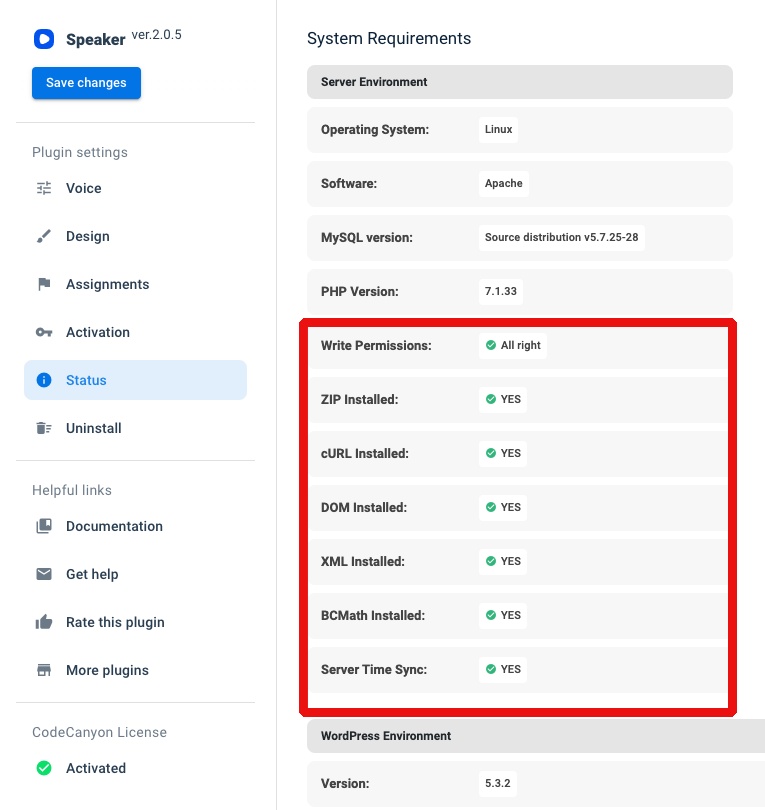Click the PHP Version 7.1.33 value
The width and height of the screenshot is (765, 810).
pos(502,292)
